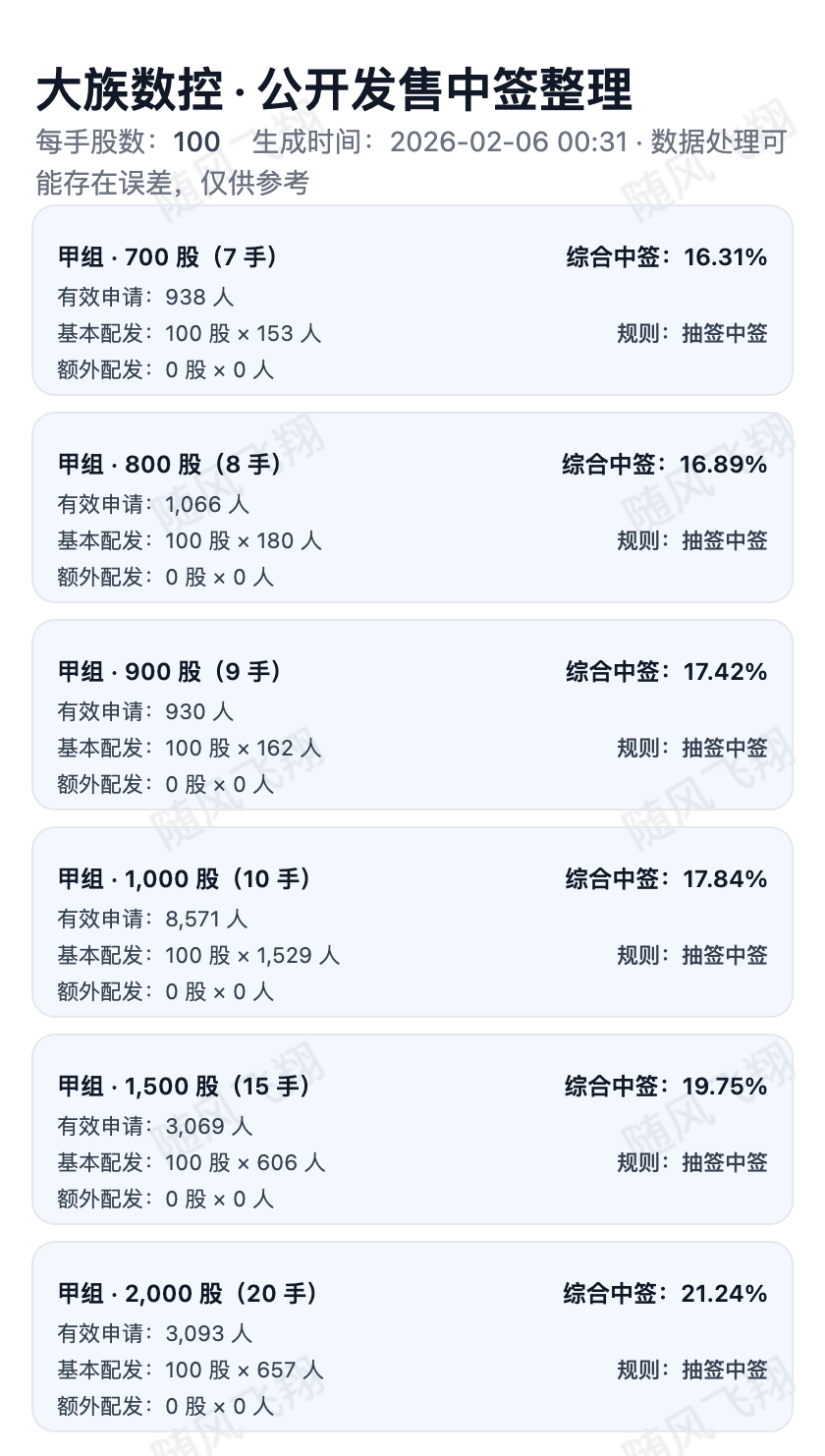Click 基本配发 100 股 × 153 人 line
The image size is (825, 1456).
(190, 333)
